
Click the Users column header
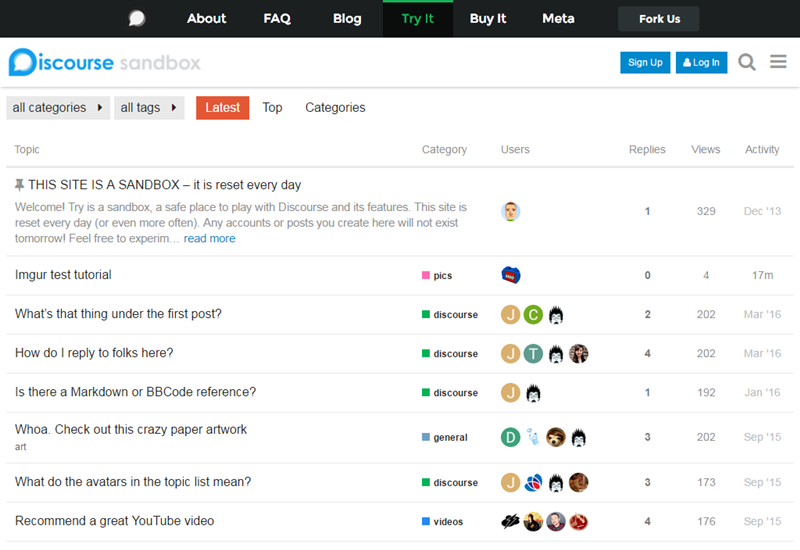515,149
